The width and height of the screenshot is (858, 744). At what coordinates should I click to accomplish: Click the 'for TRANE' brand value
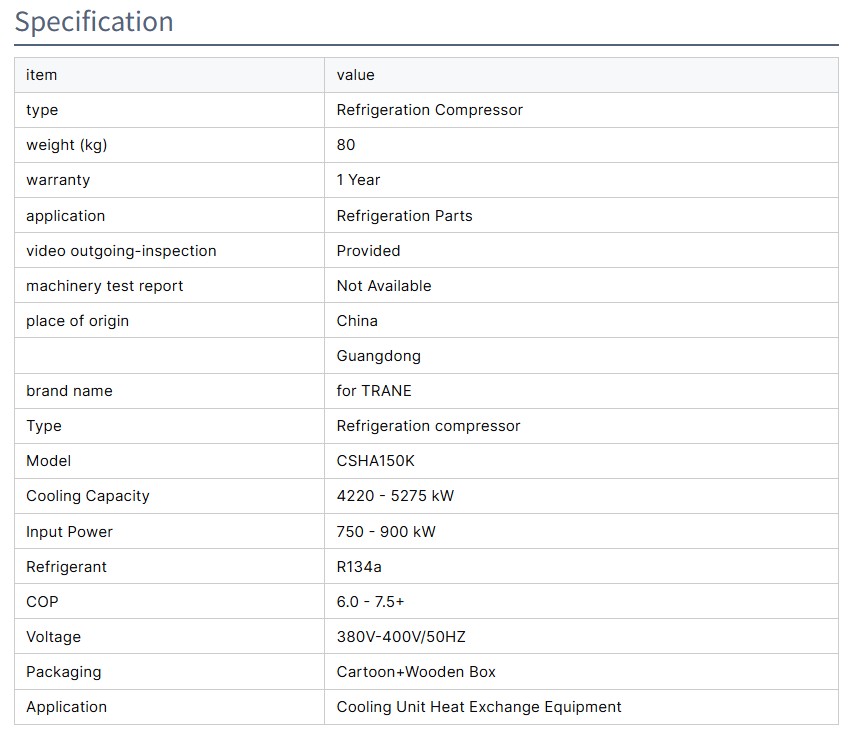click(374, 391)
